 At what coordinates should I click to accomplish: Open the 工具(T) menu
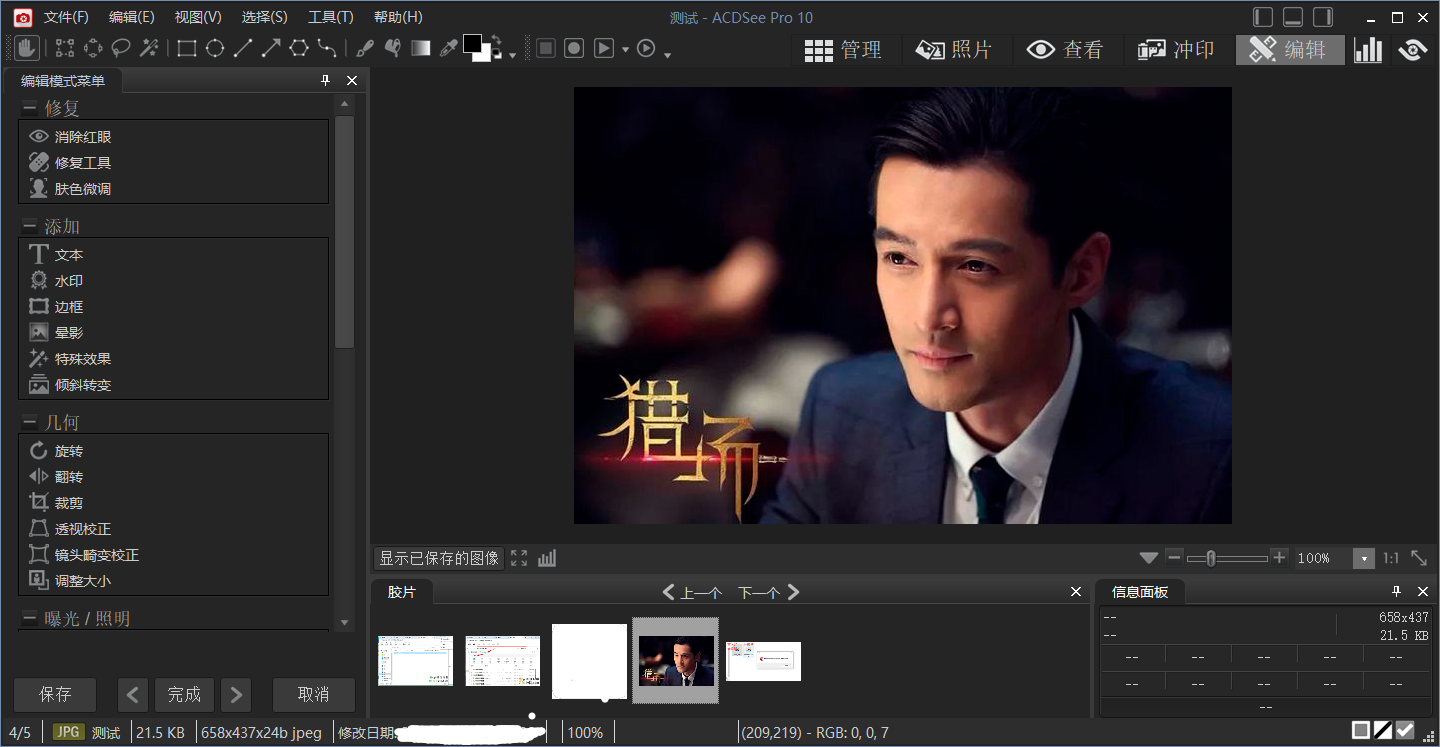point(331,17)
